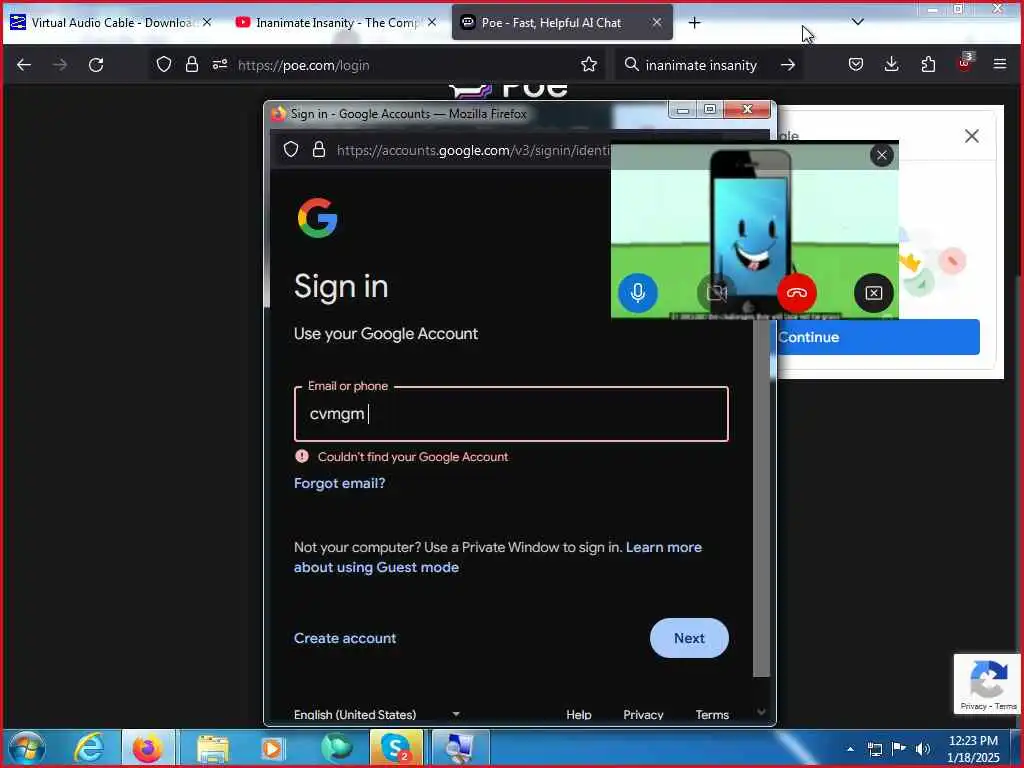The image size is (1024, 768).
Task: Show hidden tray icons arrow
Action: click(850, 749)
